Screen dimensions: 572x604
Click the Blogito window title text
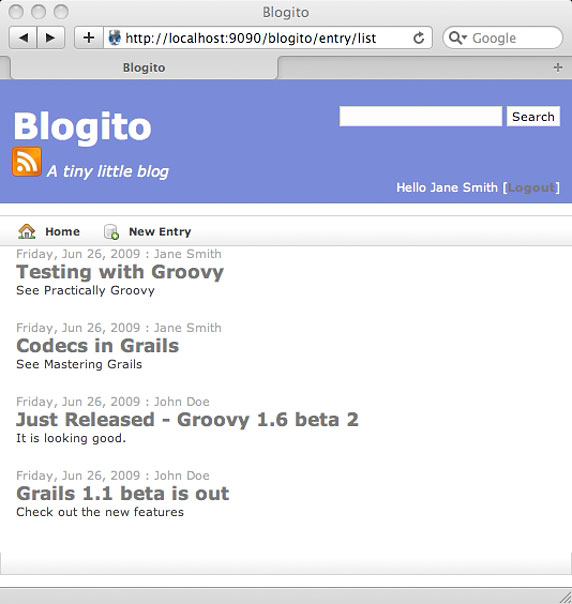286,12
